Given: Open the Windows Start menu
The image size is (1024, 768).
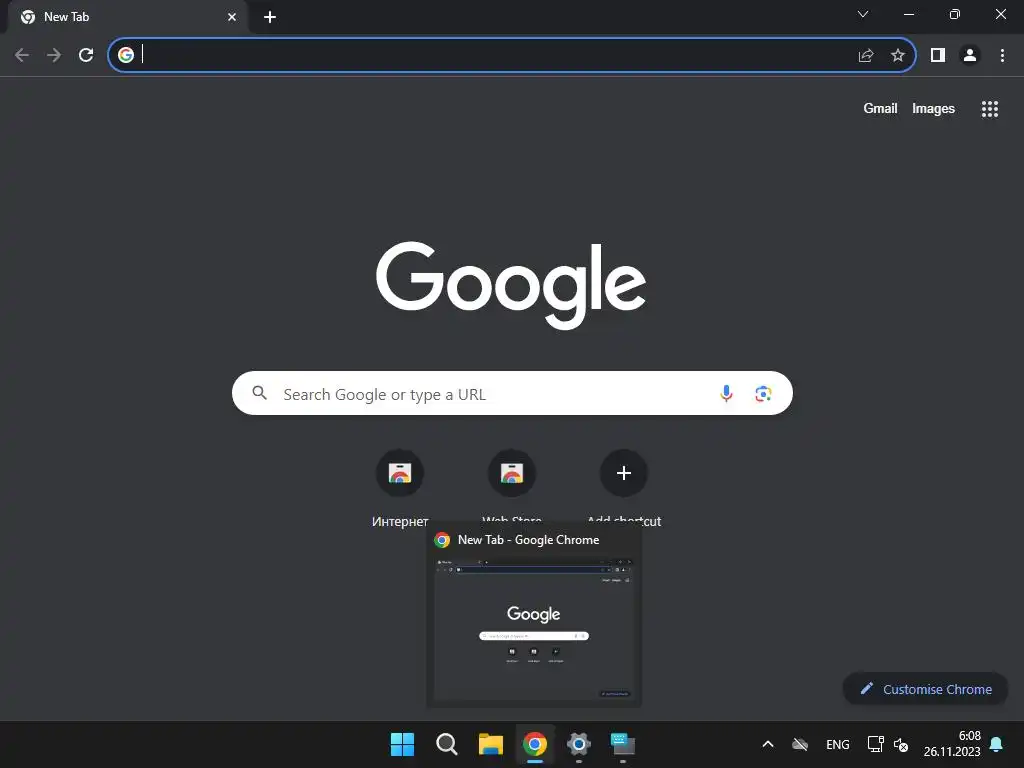Looking at the screenshot, I should 402,744.
